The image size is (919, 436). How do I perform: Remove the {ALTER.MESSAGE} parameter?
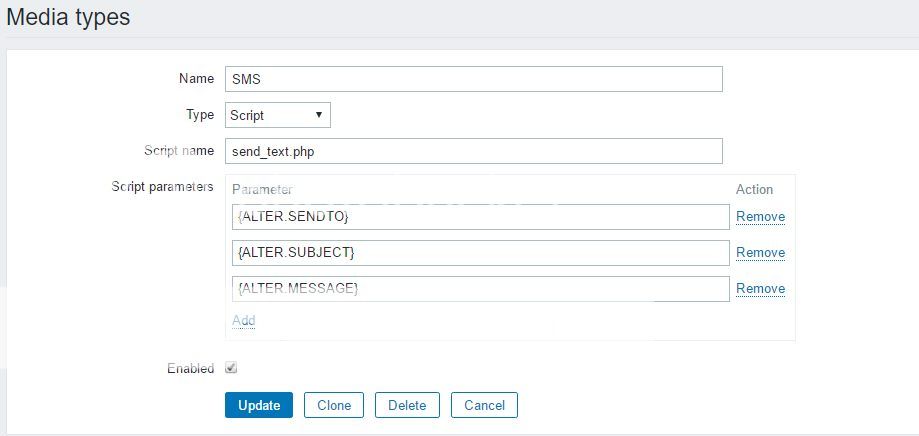(x=760, y=289)
